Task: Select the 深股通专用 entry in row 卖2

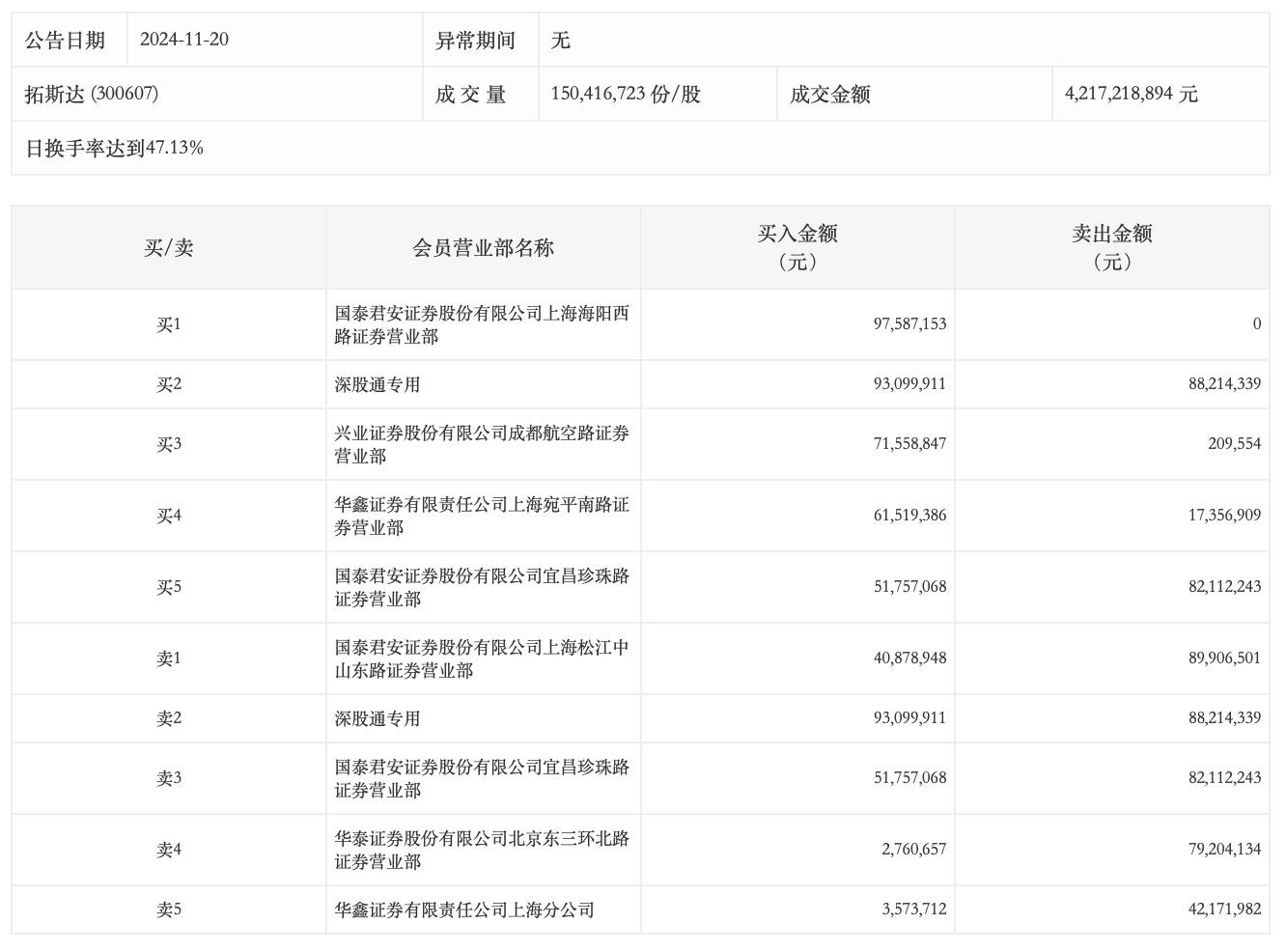Action: coord(377,718)
